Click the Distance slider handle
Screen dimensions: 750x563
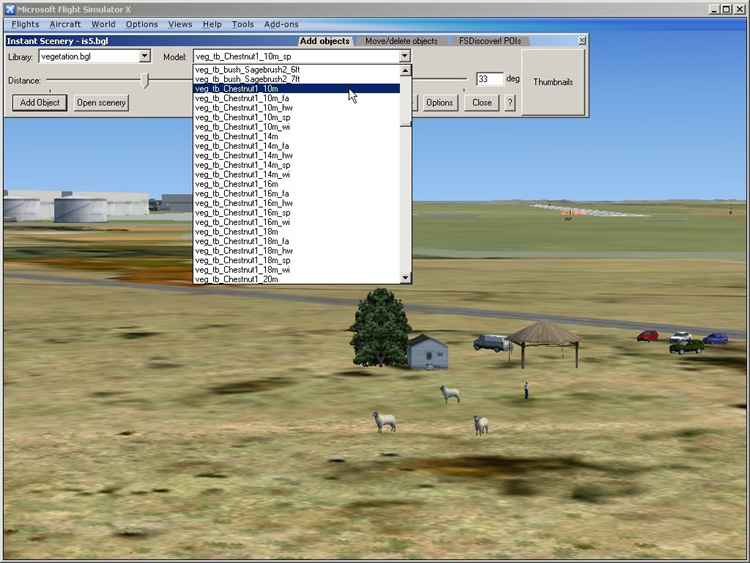pos(145,80)
